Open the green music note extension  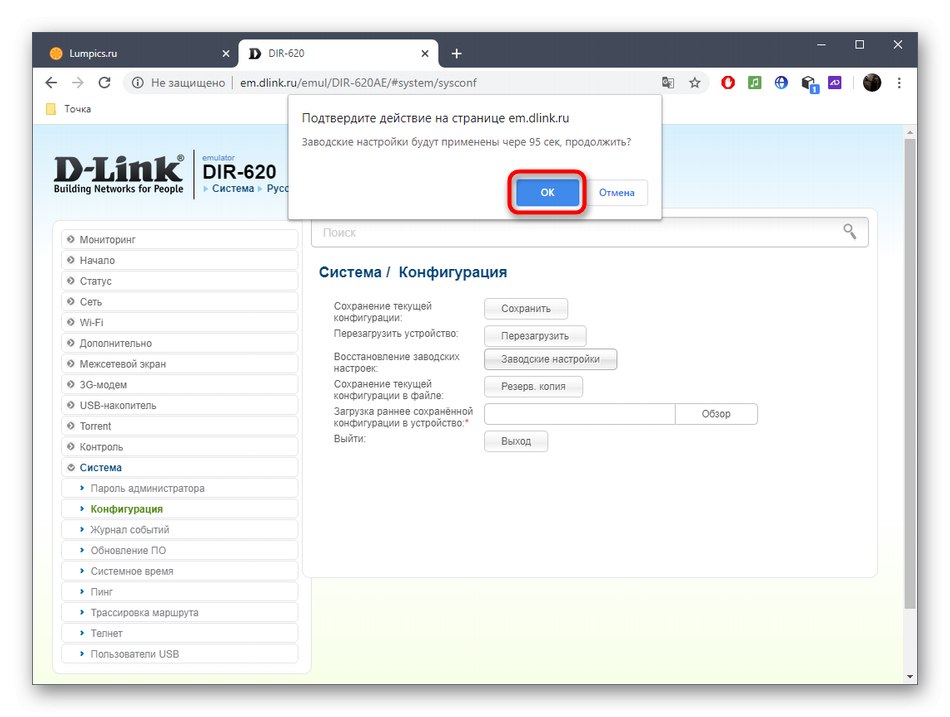(754, 82)
